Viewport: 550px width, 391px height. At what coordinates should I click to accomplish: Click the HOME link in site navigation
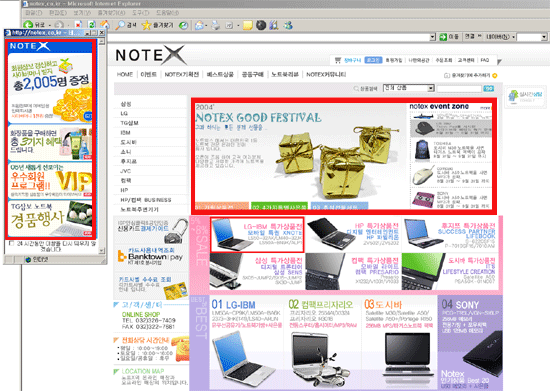(x=125, y=74)
